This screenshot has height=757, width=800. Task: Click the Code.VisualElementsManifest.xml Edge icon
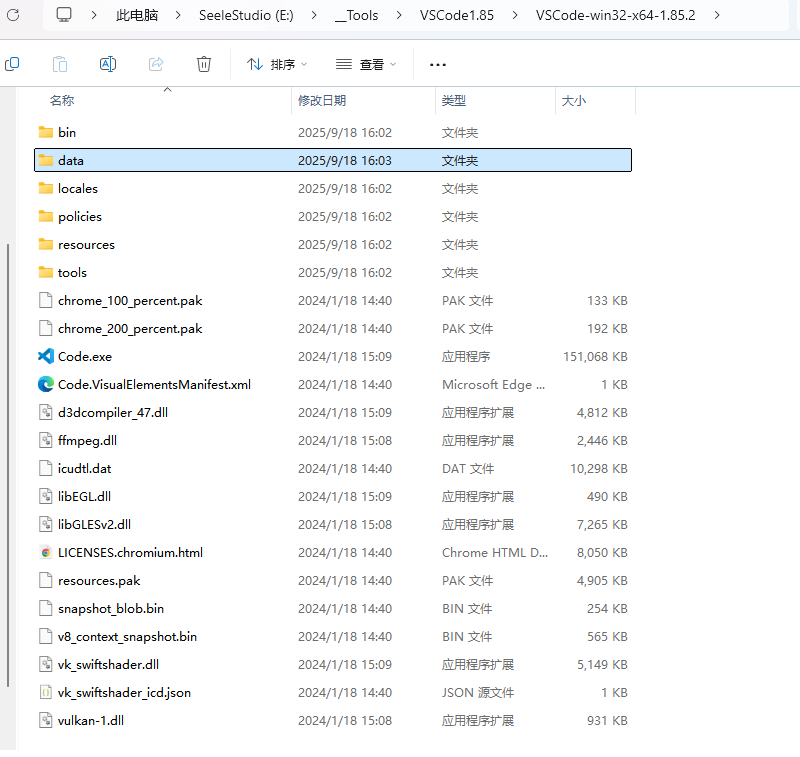[45, 384]
